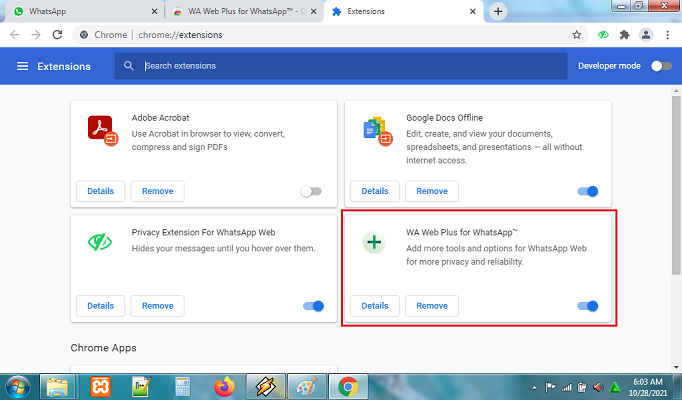Remove Google Docs Offline extension
This screenshot has height=400, width=682.
[x=432, y=191]
